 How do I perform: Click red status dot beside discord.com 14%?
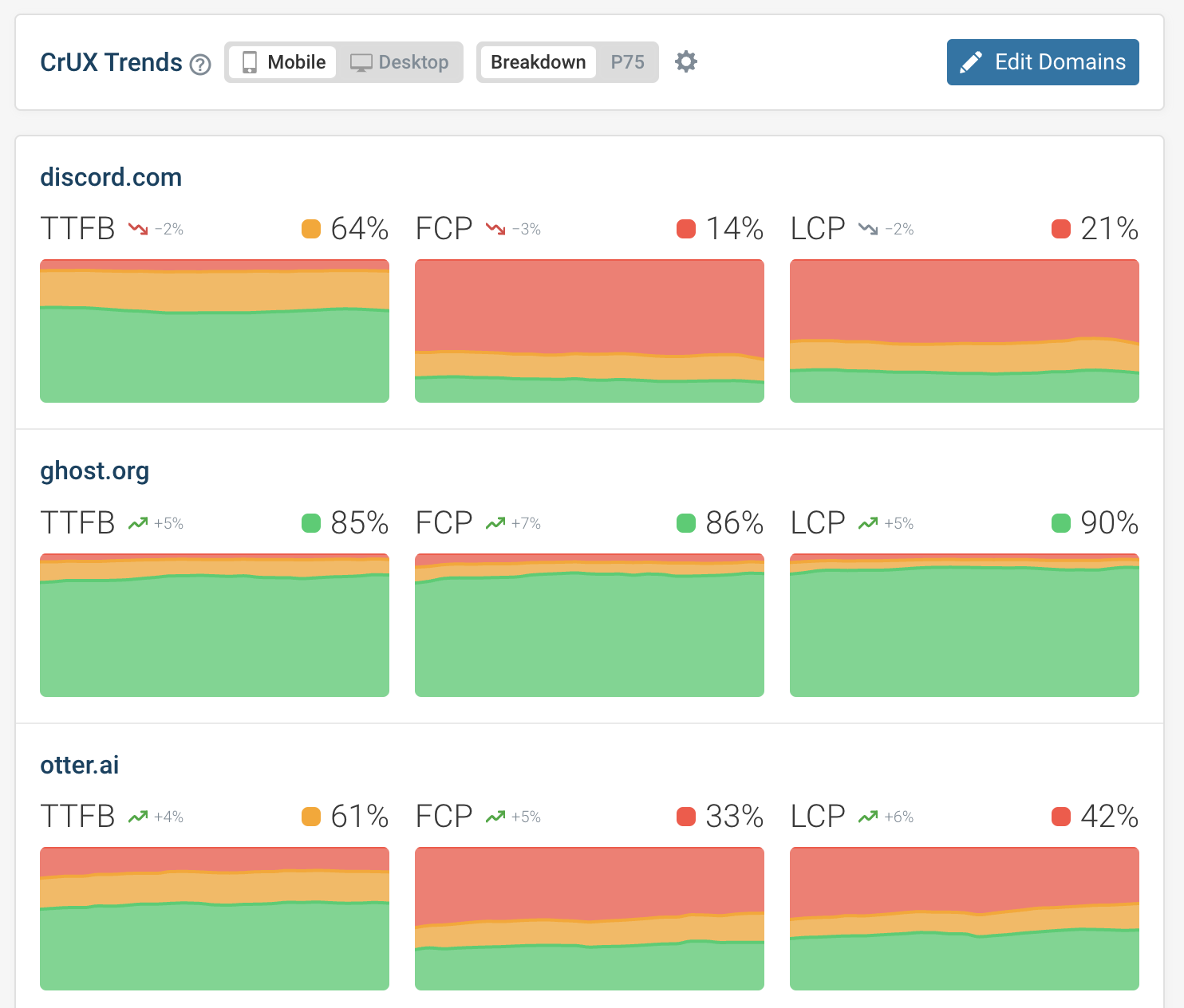pos(686,229)
